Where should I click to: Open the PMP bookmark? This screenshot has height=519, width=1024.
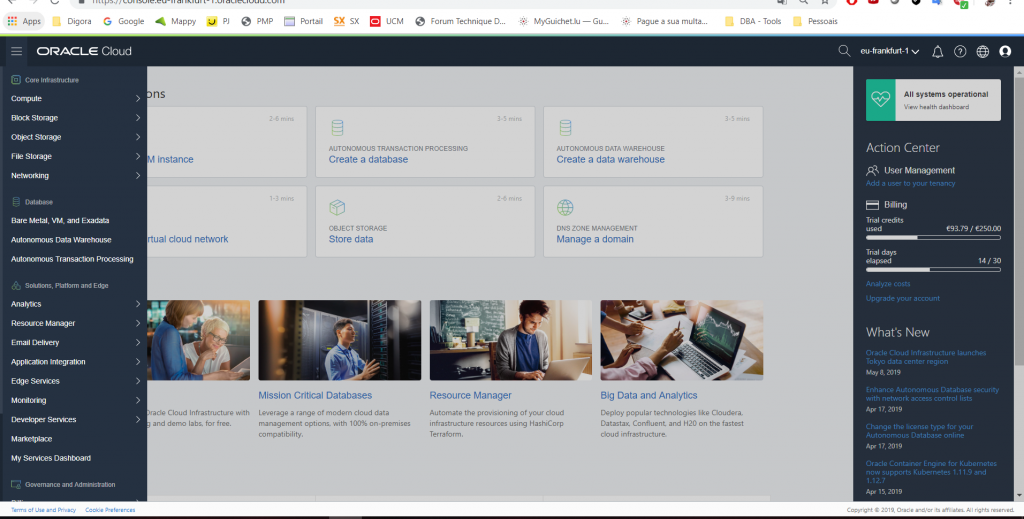(x=257, y=21)
